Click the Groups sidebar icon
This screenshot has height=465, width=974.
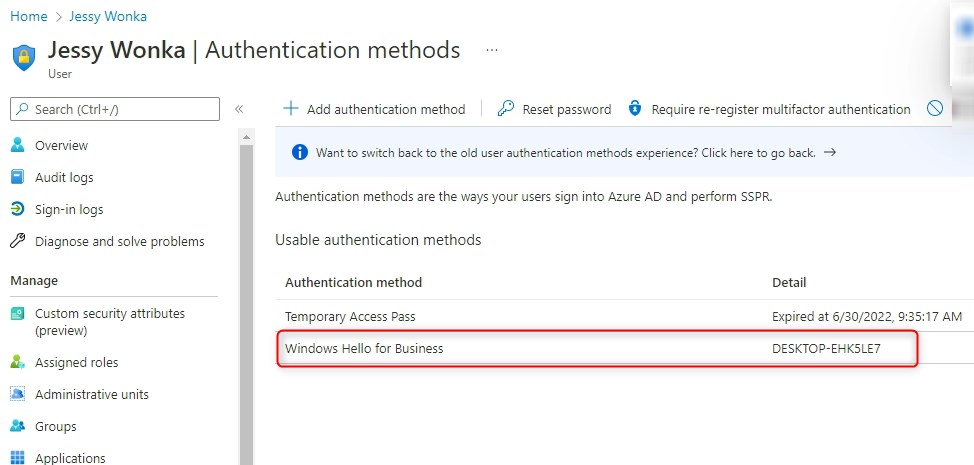coord(17,426)
